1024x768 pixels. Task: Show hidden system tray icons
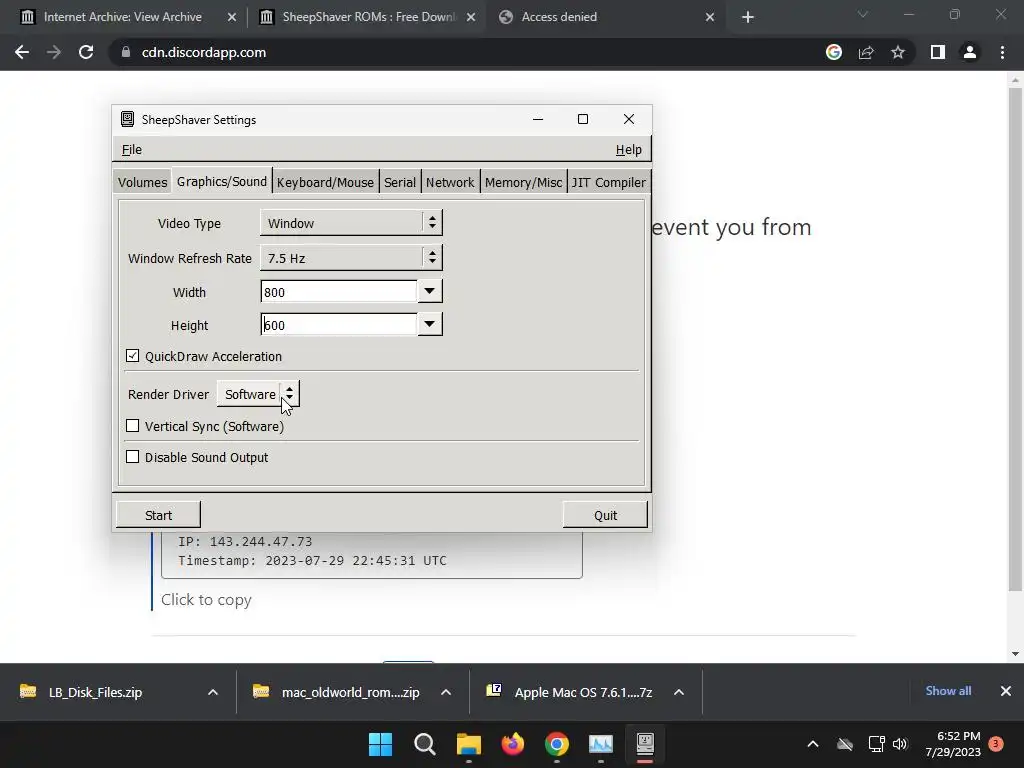(x=812, y=744)
